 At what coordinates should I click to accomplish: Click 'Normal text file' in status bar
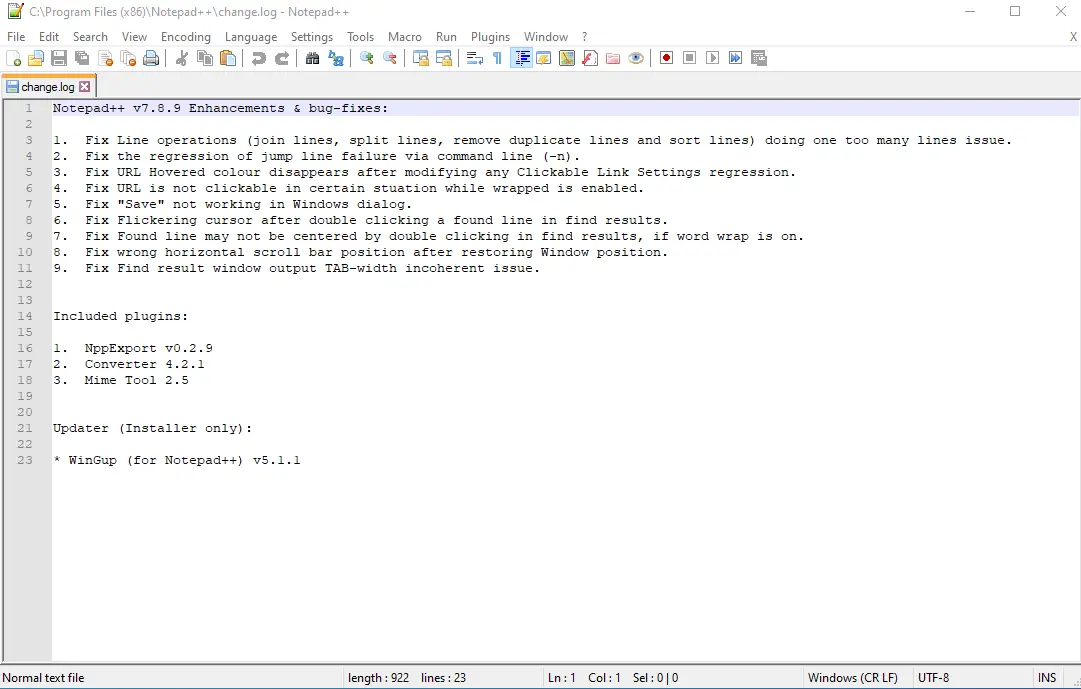pyautogui.click(x=43, y=678)
